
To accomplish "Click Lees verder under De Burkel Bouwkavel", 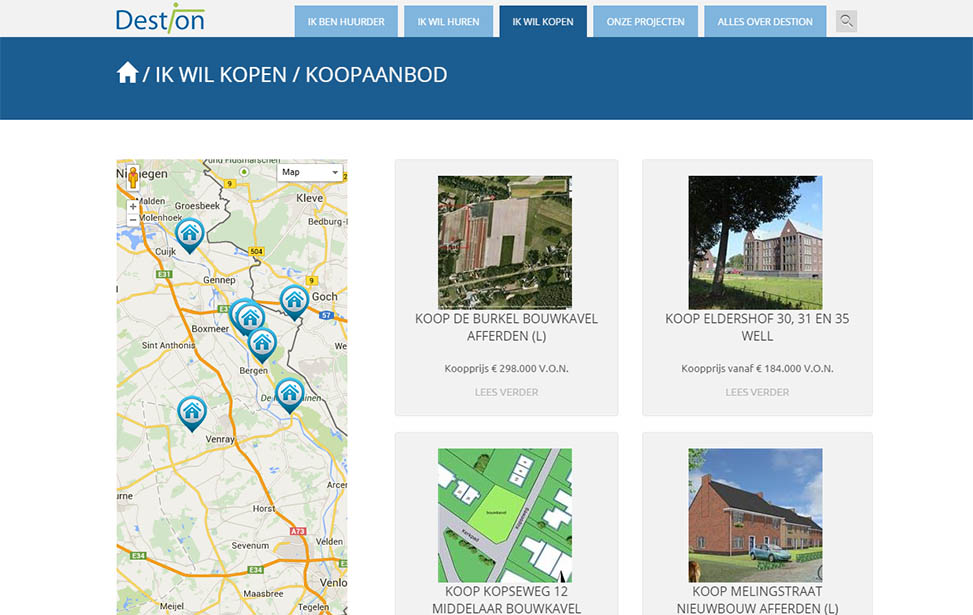I will point(506,392).
